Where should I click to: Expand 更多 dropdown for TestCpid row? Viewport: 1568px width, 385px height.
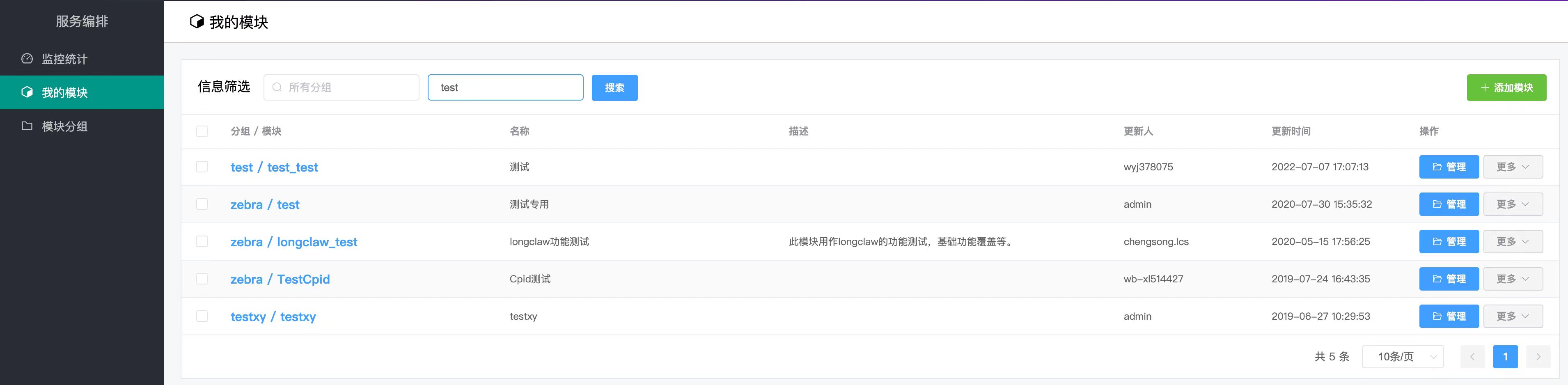1513,279
